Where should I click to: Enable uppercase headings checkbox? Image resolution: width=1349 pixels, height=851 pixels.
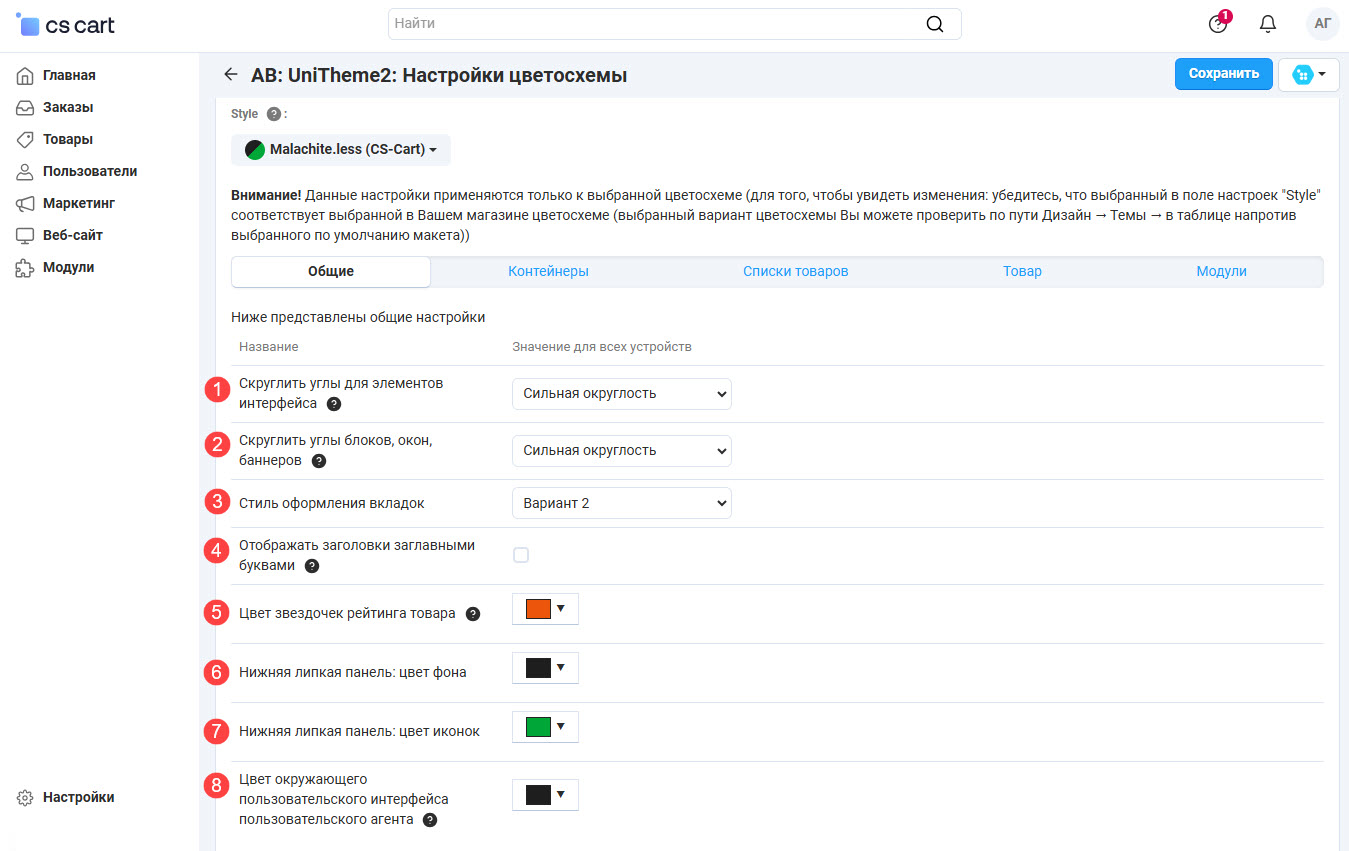[x=521, y=555]
